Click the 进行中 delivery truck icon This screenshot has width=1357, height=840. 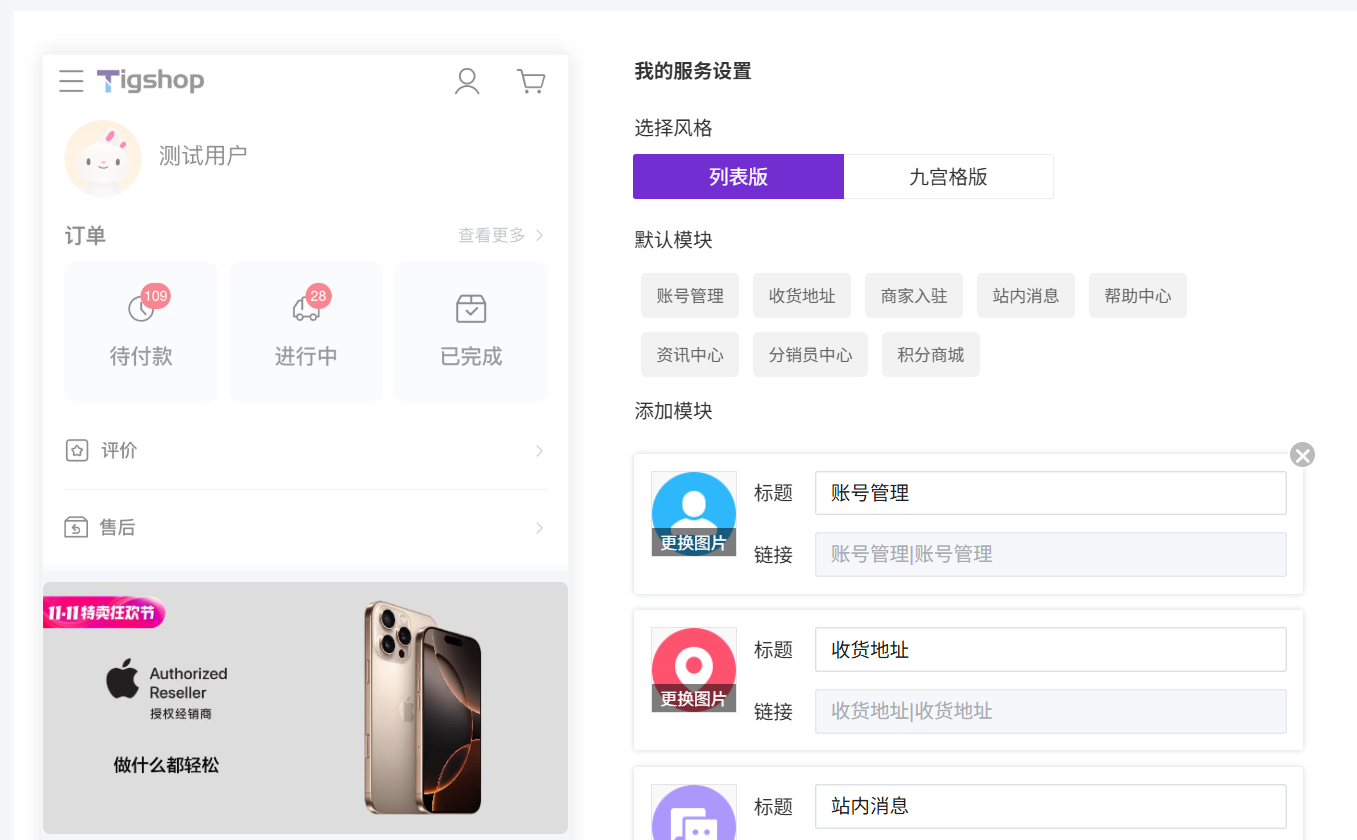pyautogui.click(x=306, y=309)
